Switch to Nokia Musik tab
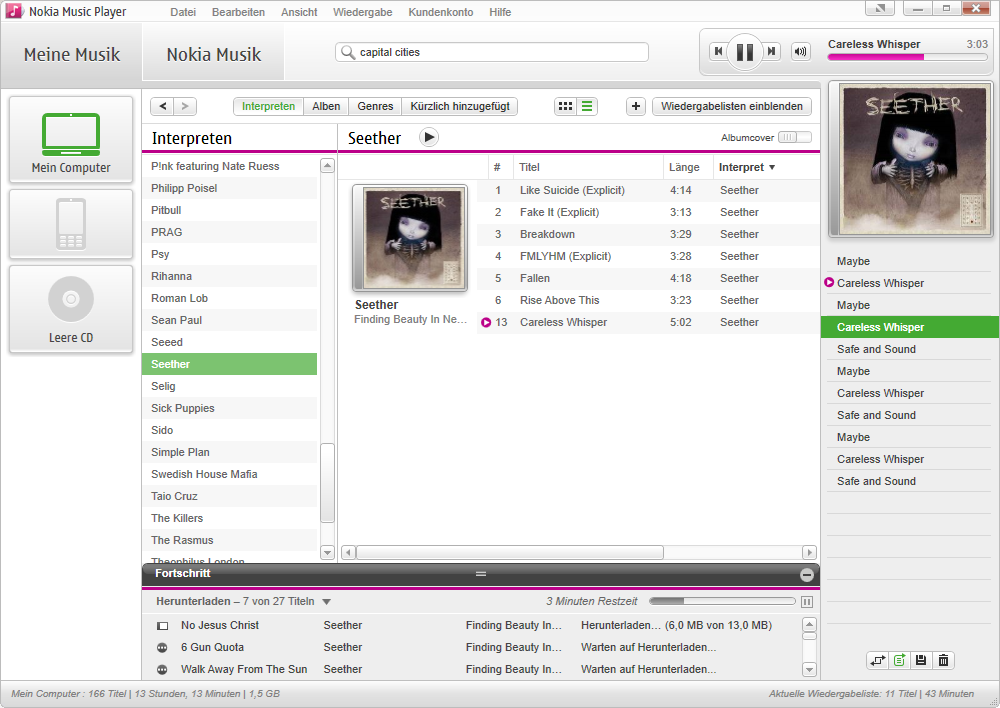1000x708 pixels. point(214,54)
